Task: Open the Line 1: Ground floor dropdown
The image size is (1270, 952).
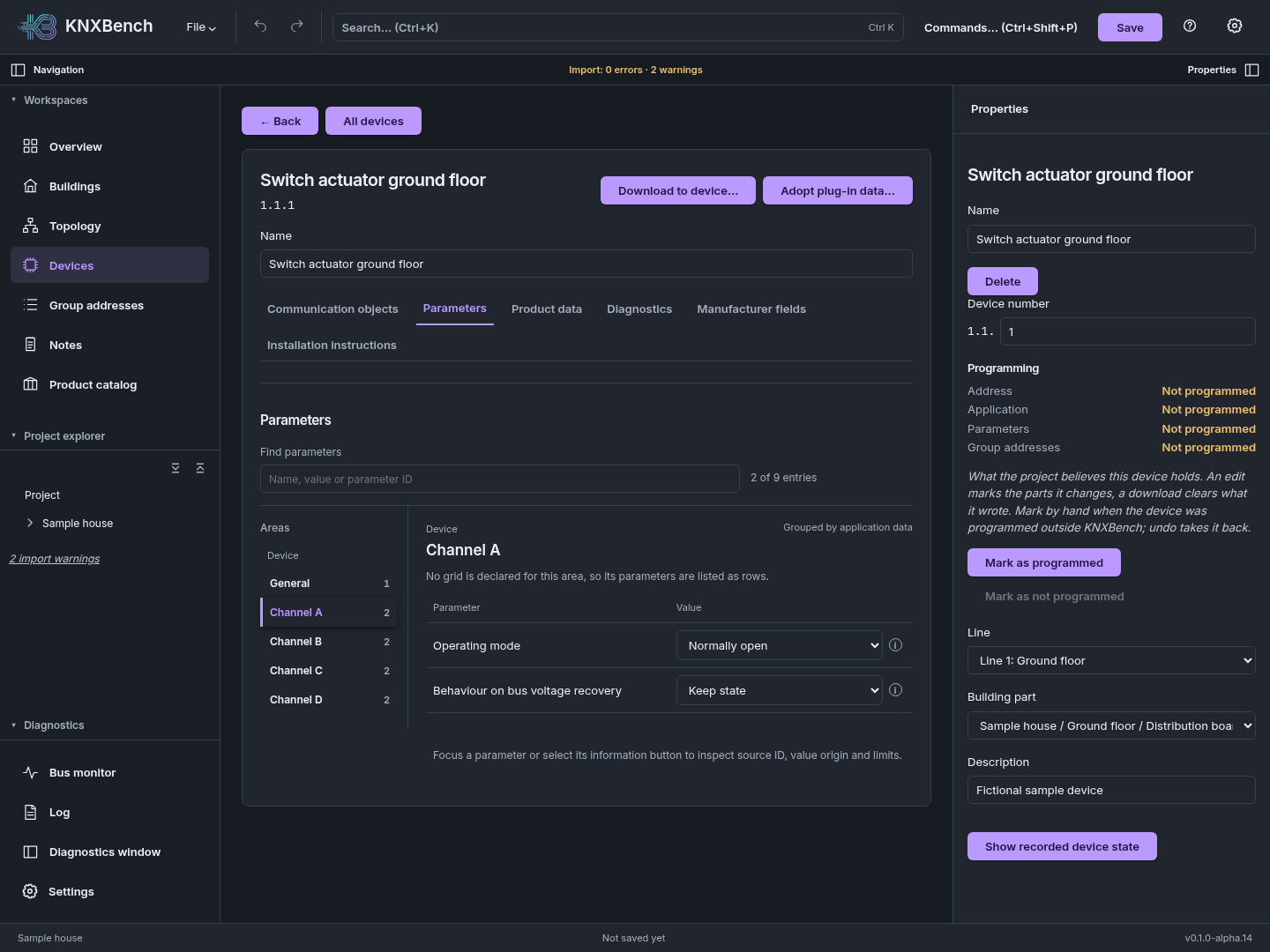Action: [x=1111, y=660]
